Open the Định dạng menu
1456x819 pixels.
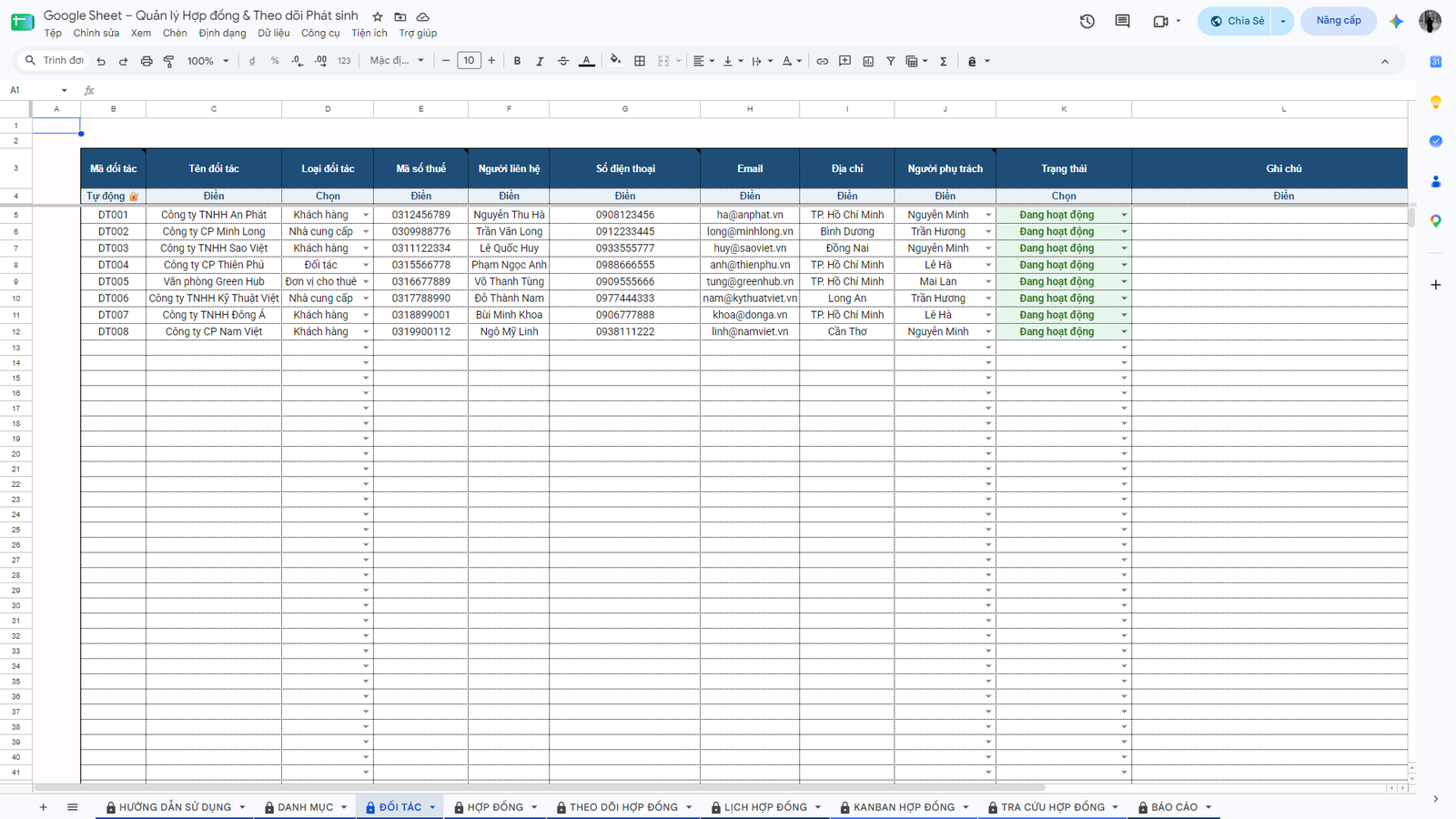[222, 33]
